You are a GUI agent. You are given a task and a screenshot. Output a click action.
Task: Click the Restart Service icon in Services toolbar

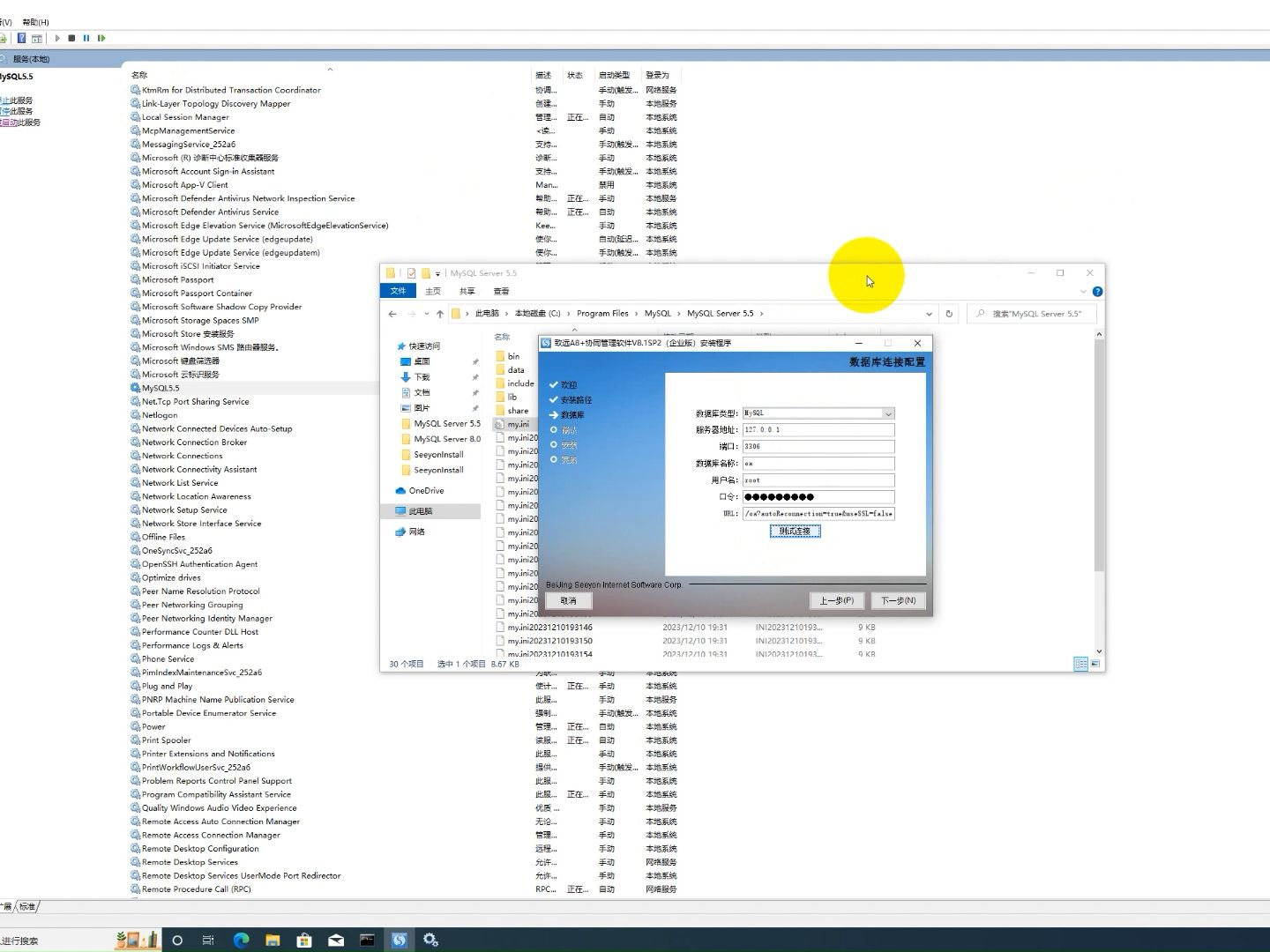(x=101, y=38)
